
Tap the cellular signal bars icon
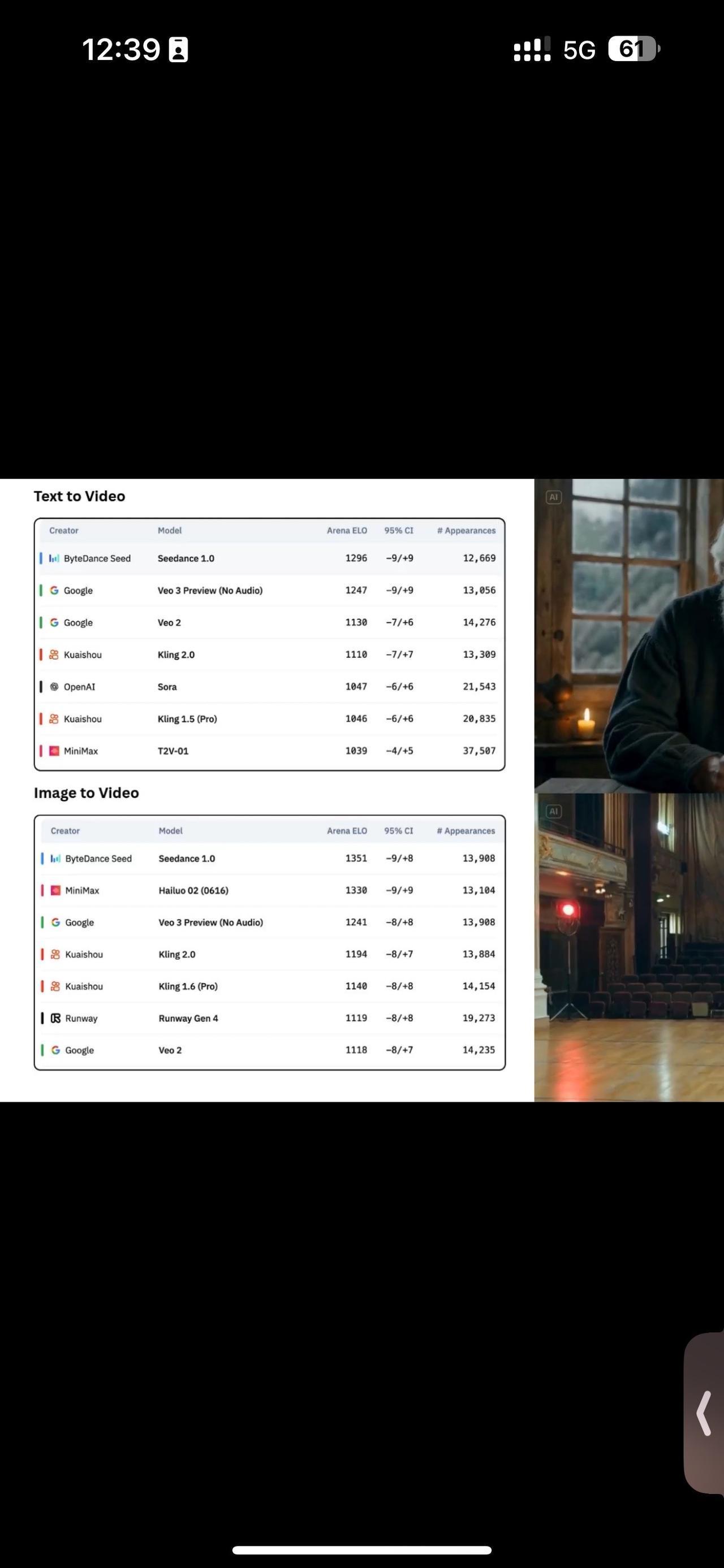(532, 49)
